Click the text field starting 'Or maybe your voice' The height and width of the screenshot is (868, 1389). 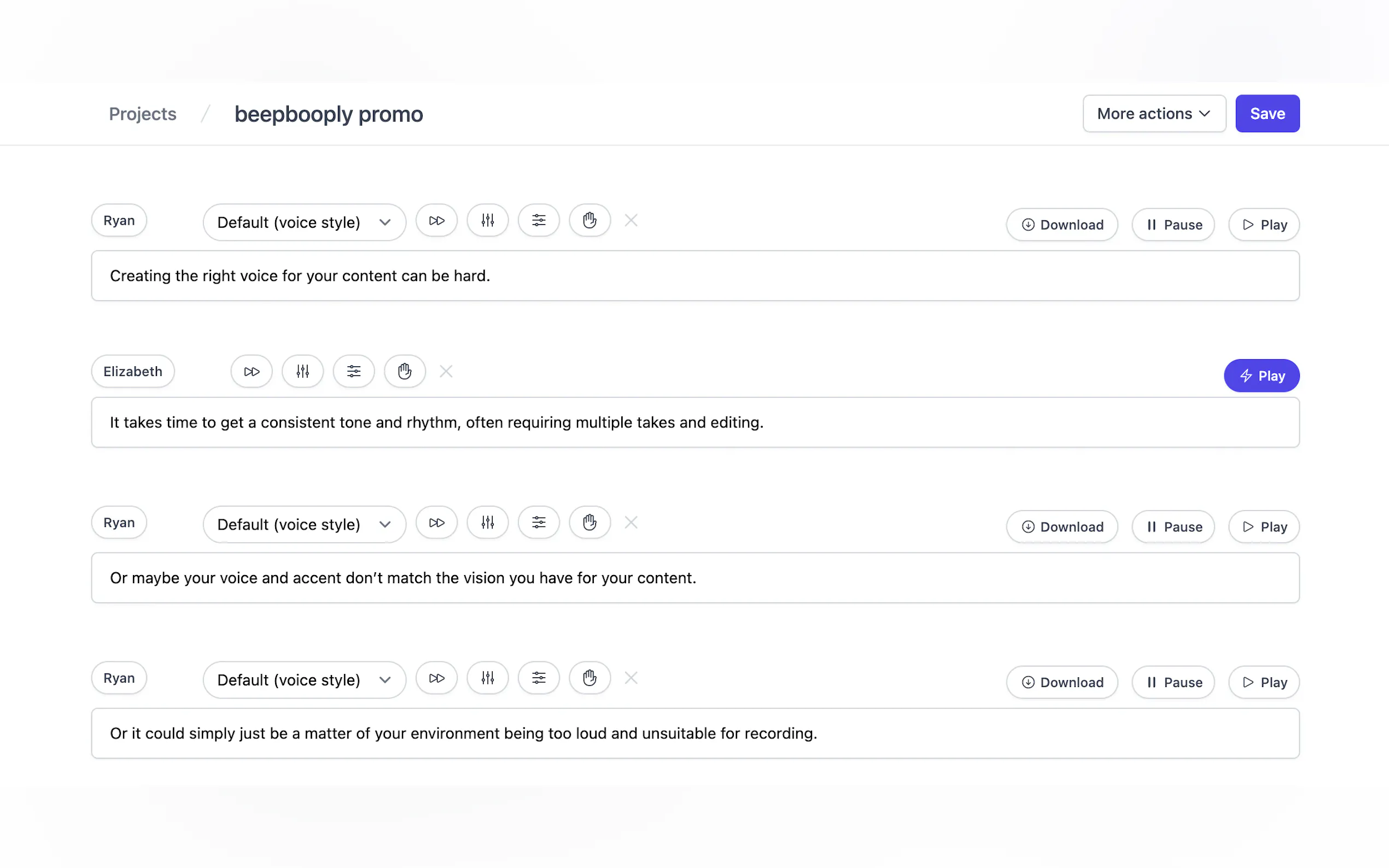click(x=695, y=578)
